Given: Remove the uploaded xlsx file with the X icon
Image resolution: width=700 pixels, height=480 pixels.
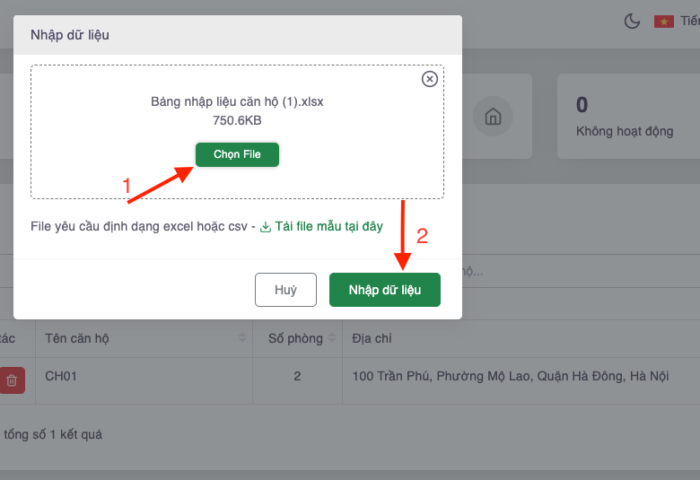Looking at the screenshot, I should pyautogui.click(x=430, y=79).
